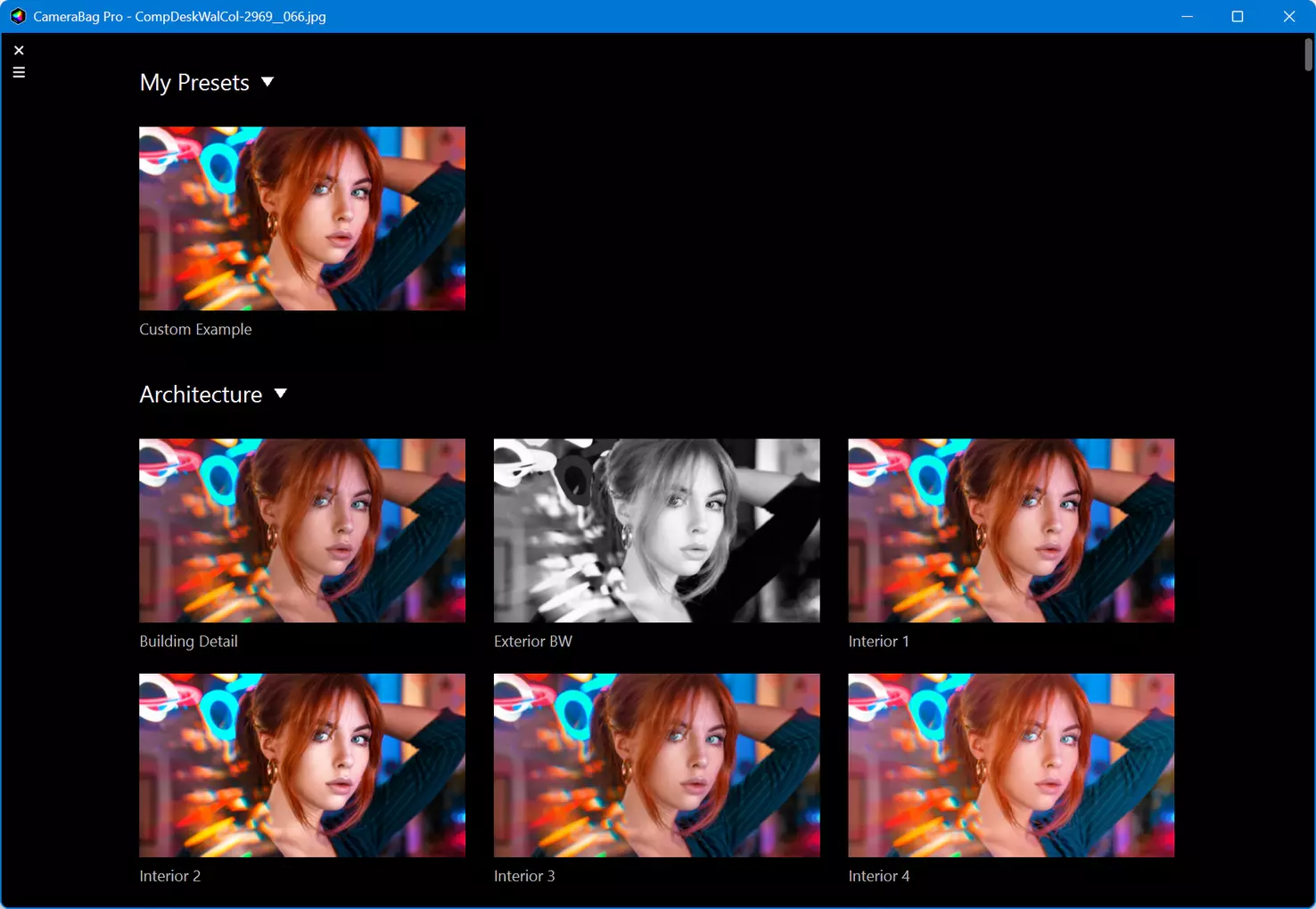
Task: Collapse the Architecture section arrow
Action: [281, 394]
